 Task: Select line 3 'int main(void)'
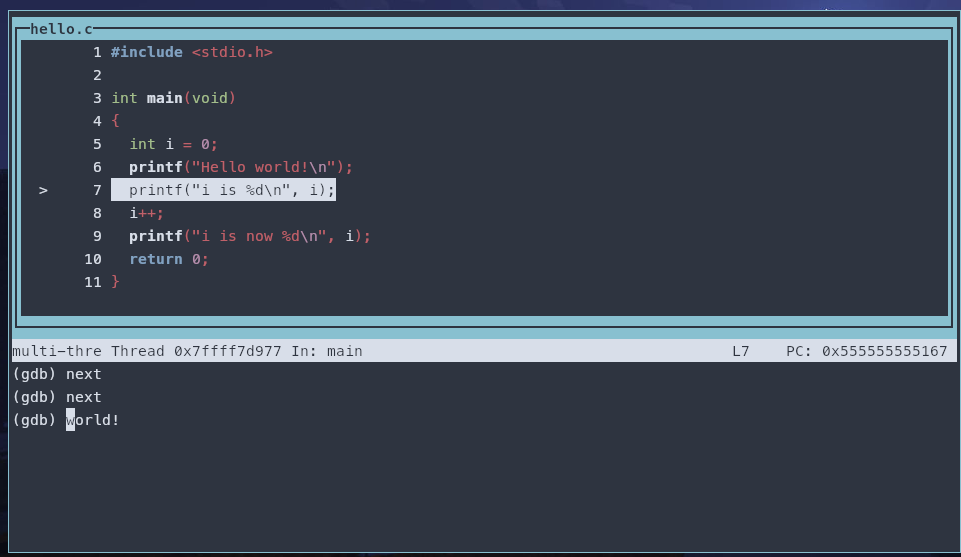[173, 98]
